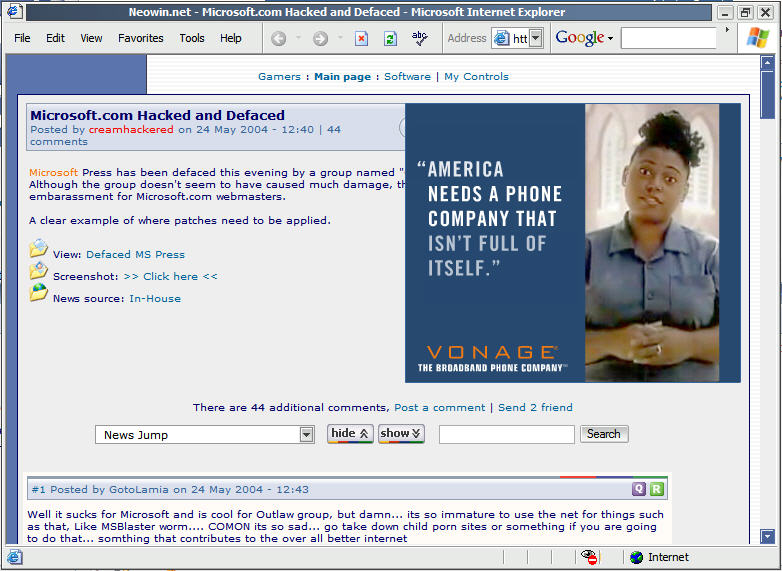The image size is (782, 571).
Task: Open the Gamers link
Action: coord(279,76)
